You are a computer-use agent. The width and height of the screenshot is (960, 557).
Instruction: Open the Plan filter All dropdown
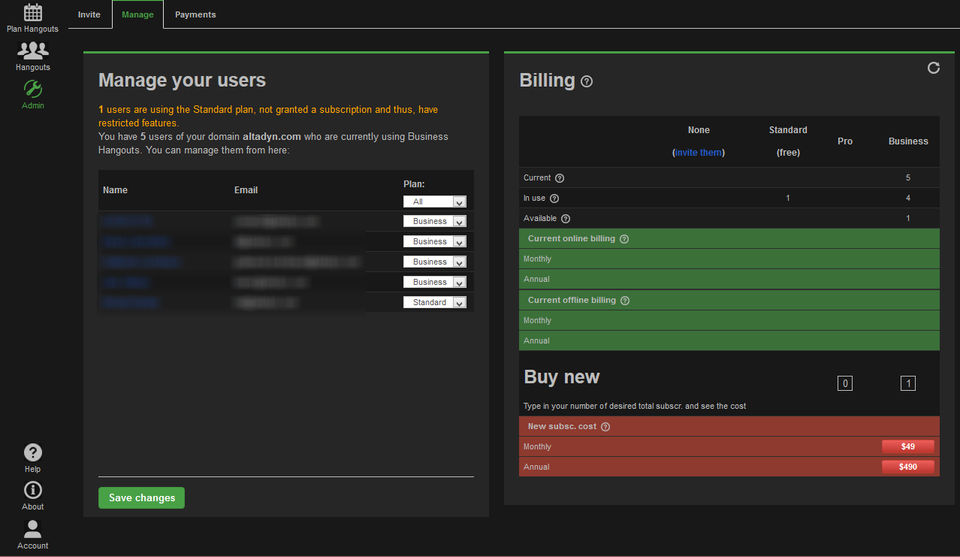click(434, 201)
